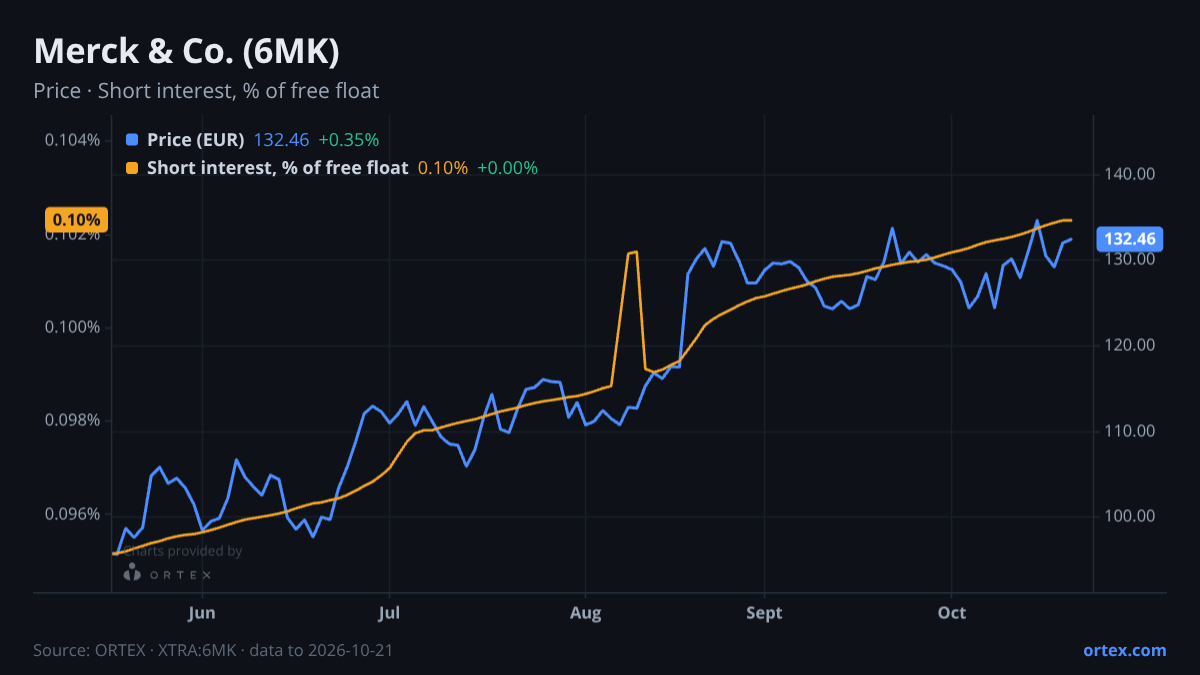
Task: Select the Oct label on the time axis
Action: [952, 613]
